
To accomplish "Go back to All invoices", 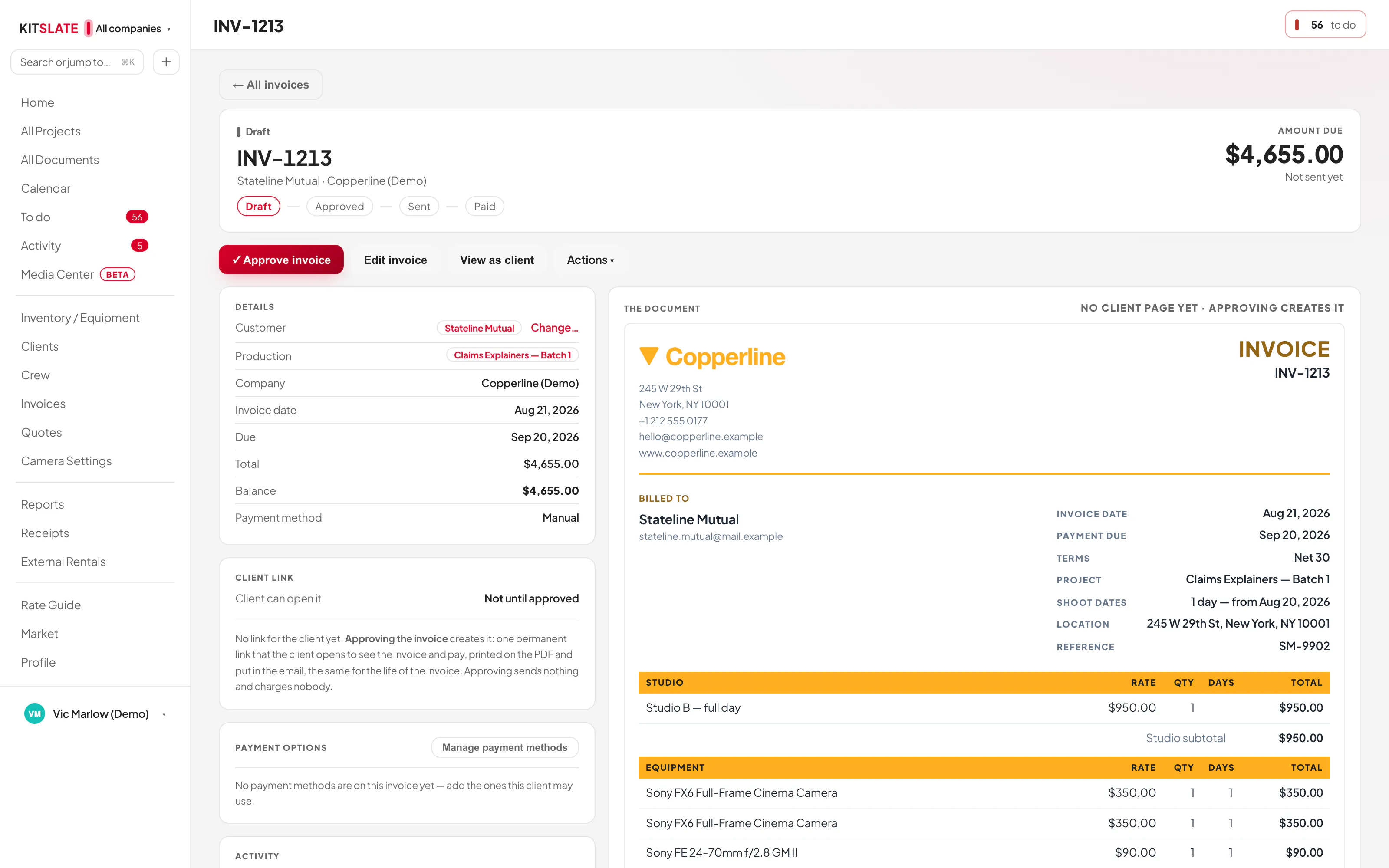I will click(270, 85).
